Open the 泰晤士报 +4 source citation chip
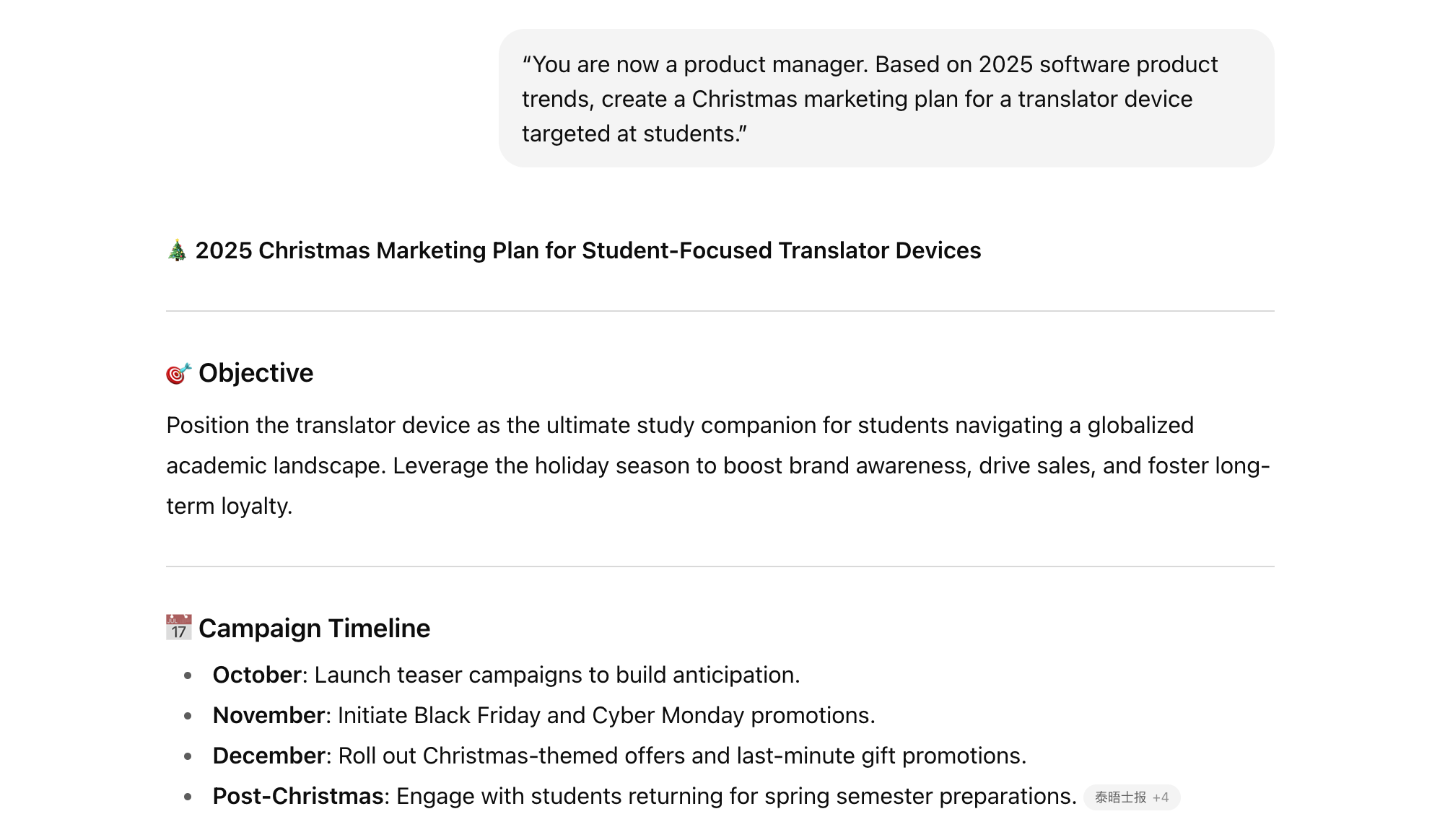This screenshot has height=840, width=1445. (x=1131, y=797)
